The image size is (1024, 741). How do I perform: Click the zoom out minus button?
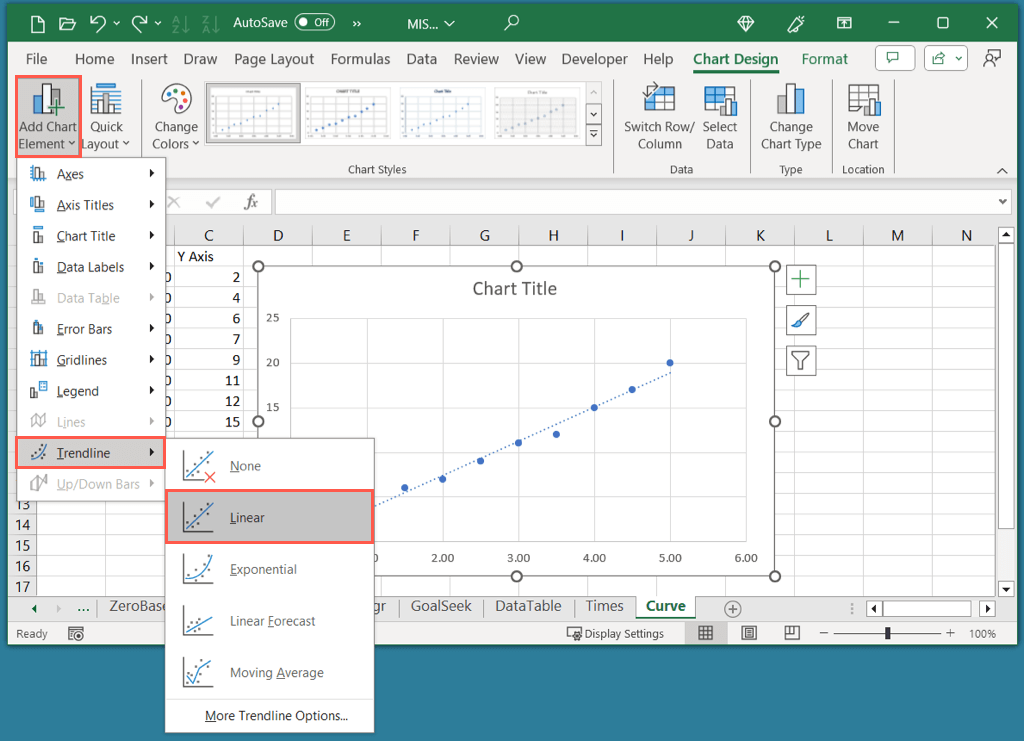pyautogui.click(x=824, y=633)
